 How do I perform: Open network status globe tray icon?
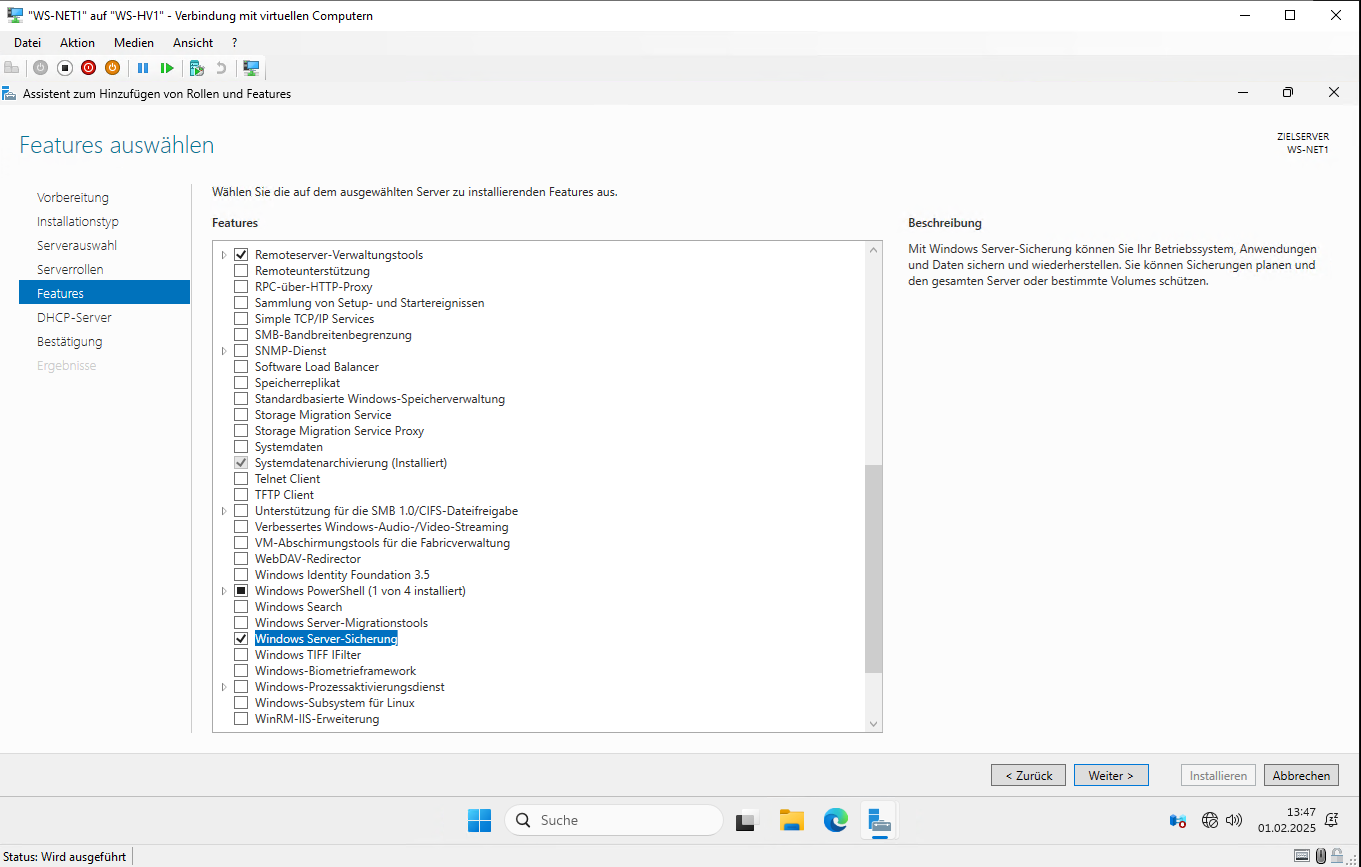pos(1209,820)
